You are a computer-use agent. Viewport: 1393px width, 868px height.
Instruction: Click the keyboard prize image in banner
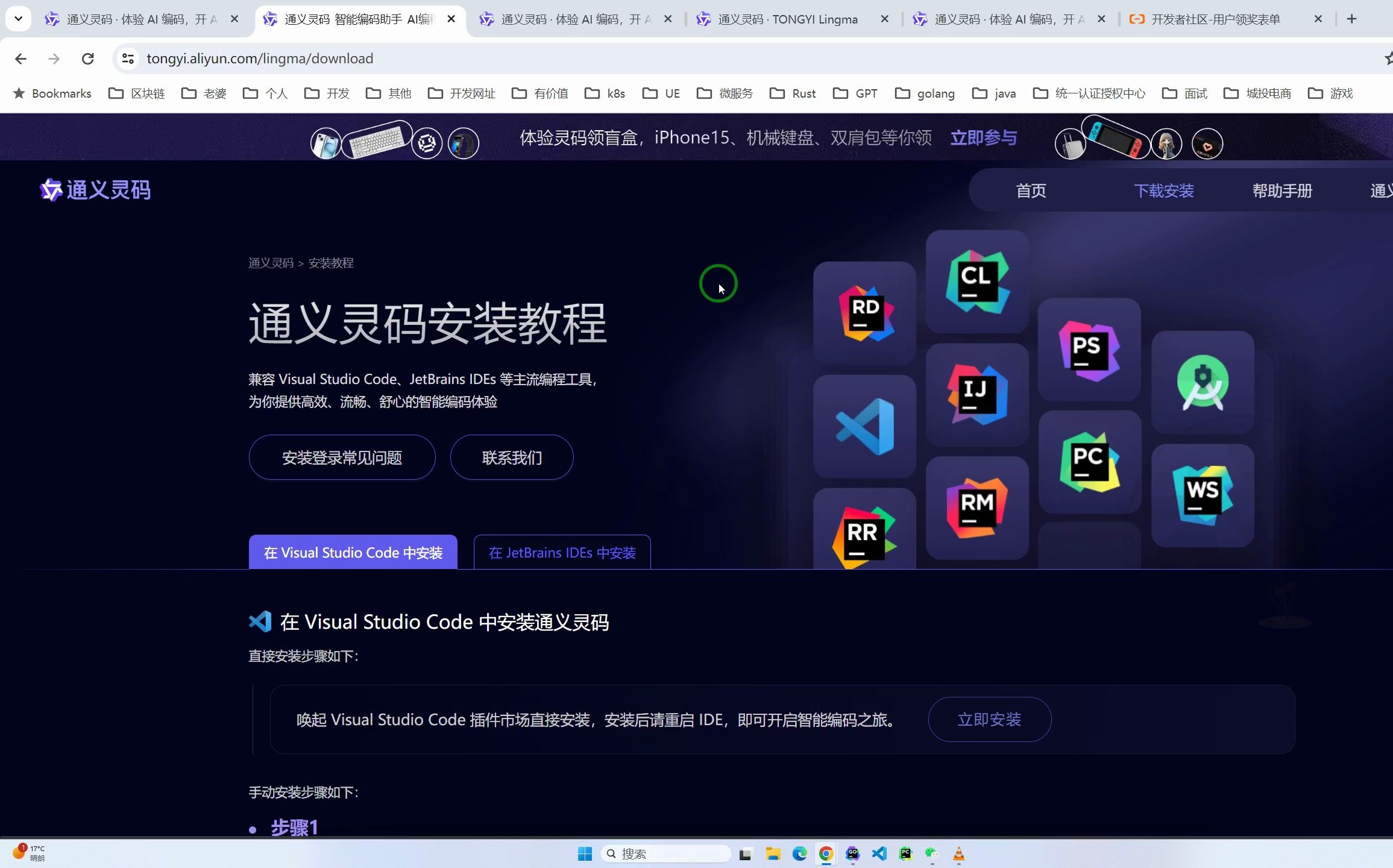(x=377, y=140)
